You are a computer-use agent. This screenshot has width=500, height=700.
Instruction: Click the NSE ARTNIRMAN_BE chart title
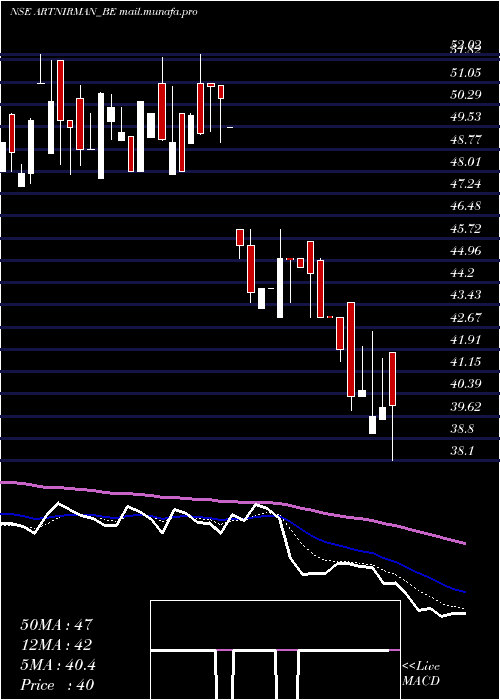click(x=104, y=12)
